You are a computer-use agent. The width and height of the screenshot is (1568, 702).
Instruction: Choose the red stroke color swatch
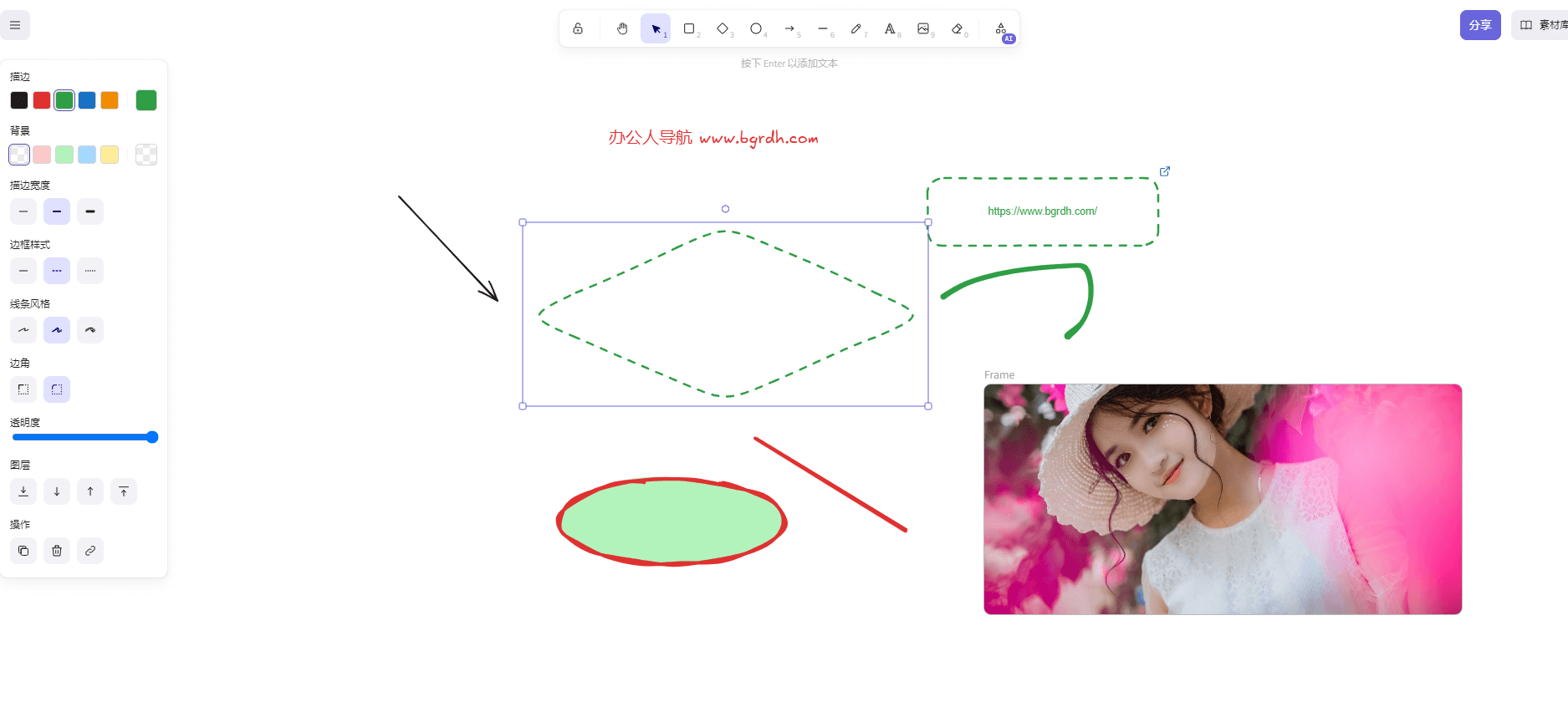42,100
